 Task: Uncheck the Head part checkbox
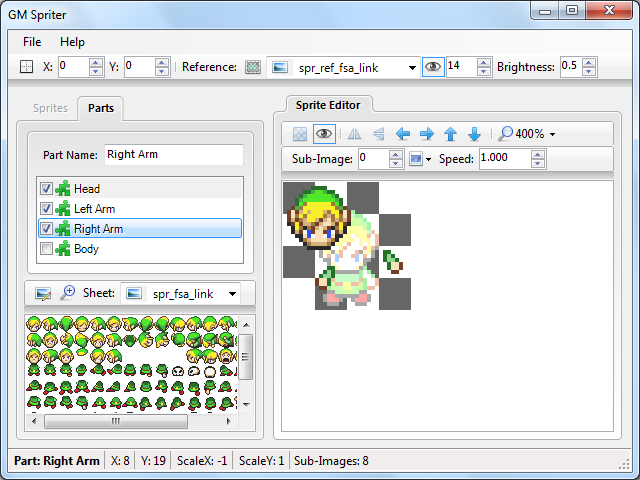[46, 189]
